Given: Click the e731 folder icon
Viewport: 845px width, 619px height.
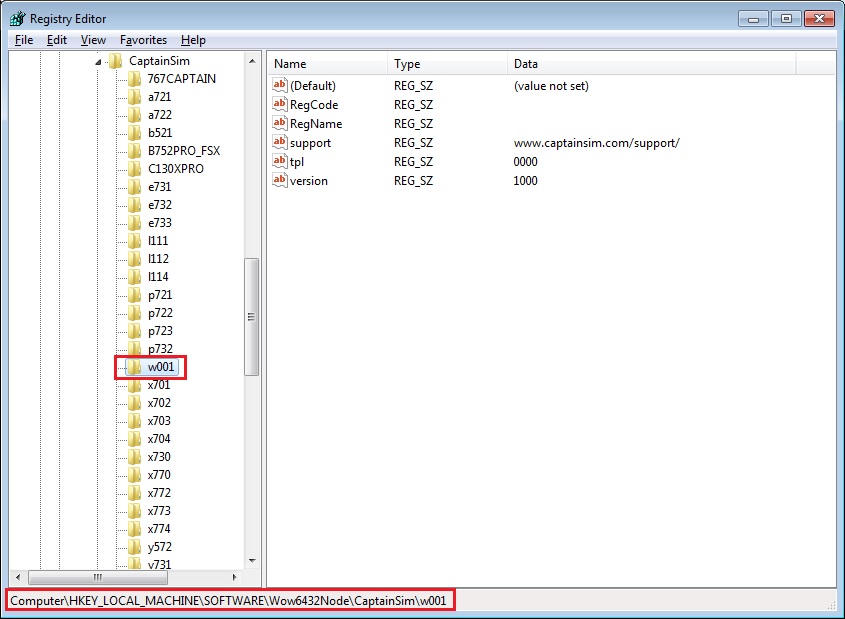Looking at the screenshot, I should [x=134, y=187].
